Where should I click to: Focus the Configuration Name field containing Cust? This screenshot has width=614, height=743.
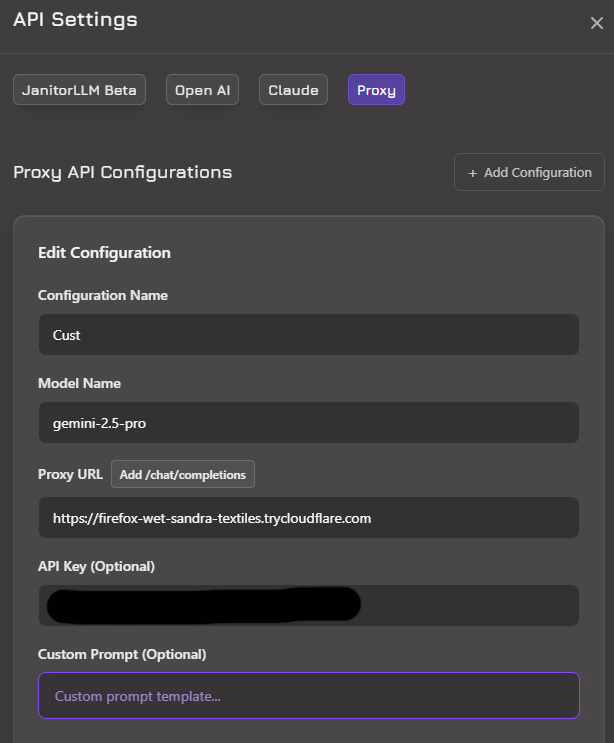point(308,335)
